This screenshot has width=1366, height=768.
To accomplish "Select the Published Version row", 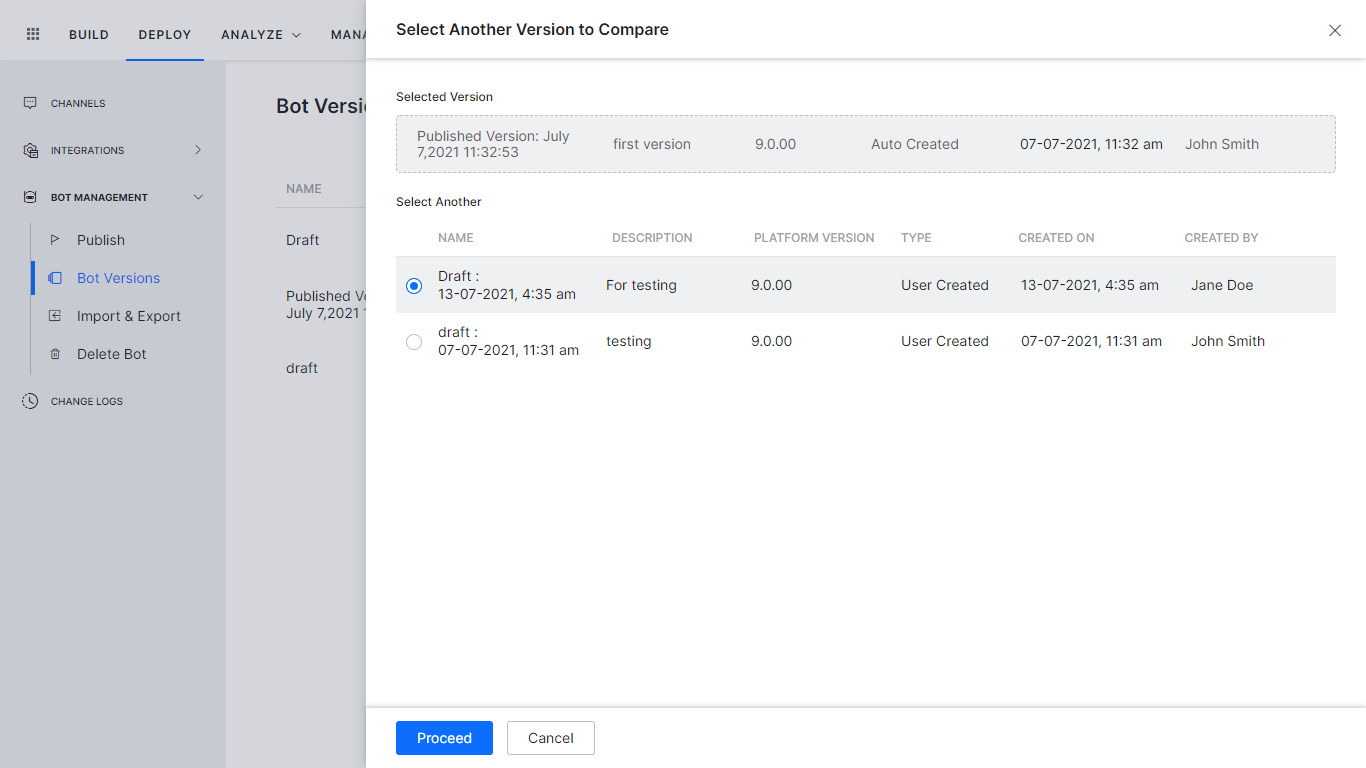I will [866, 144].
